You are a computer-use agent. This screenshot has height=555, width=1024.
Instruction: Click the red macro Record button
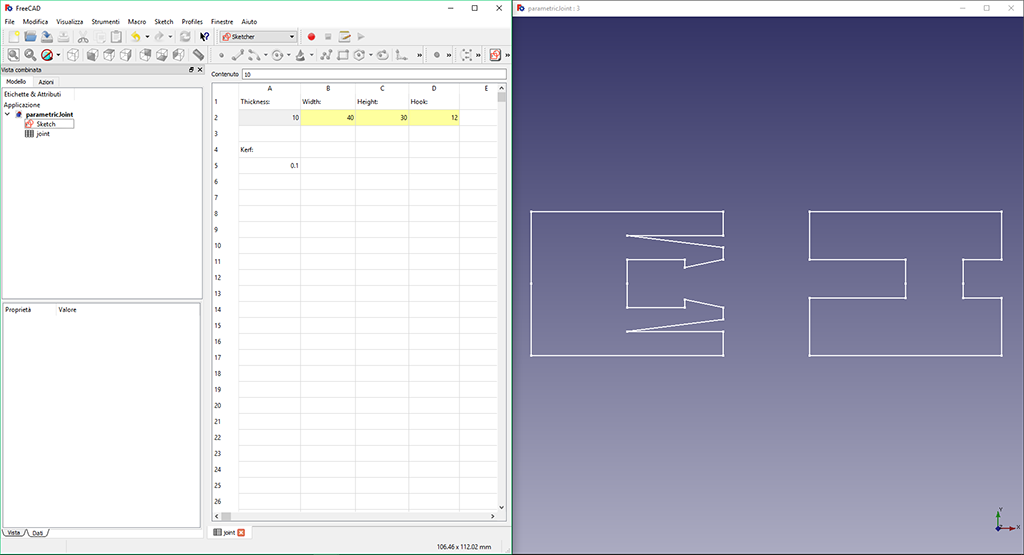(312, 37)
